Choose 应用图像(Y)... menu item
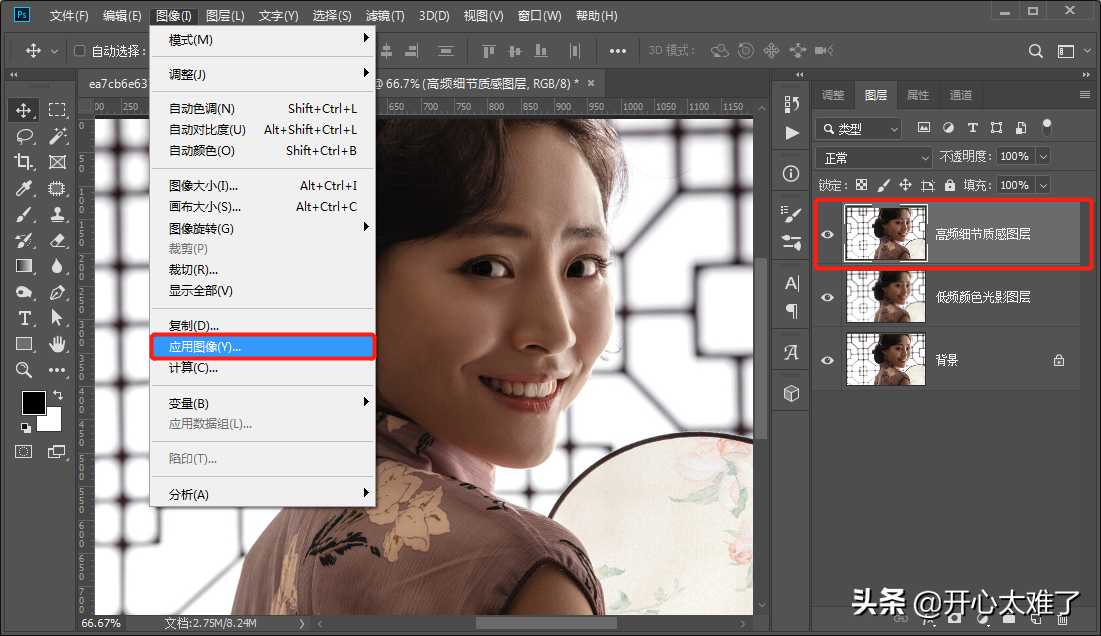The height and width of the screenshot is (636, 1101). 263,347
